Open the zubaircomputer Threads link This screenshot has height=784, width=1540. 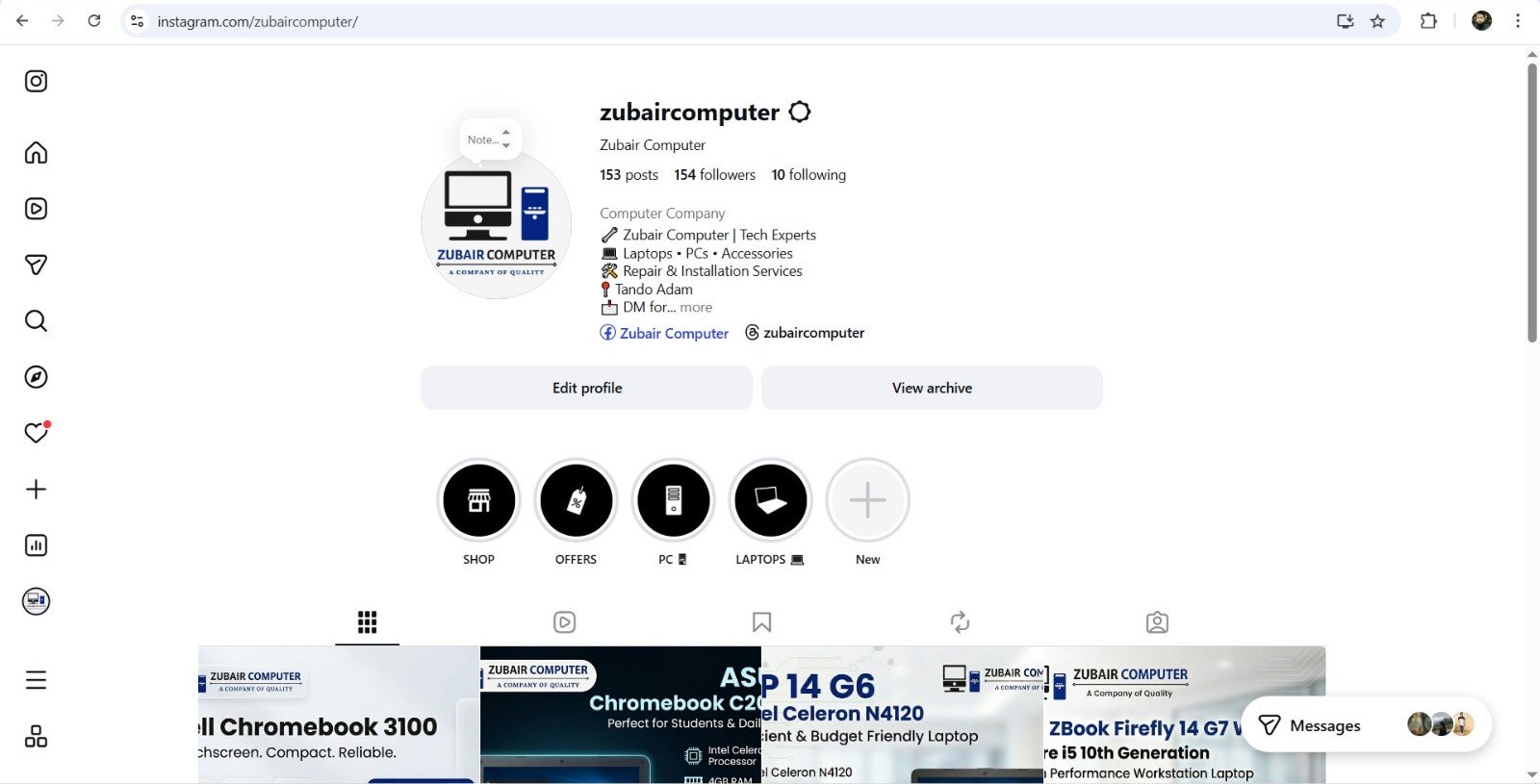805,333
